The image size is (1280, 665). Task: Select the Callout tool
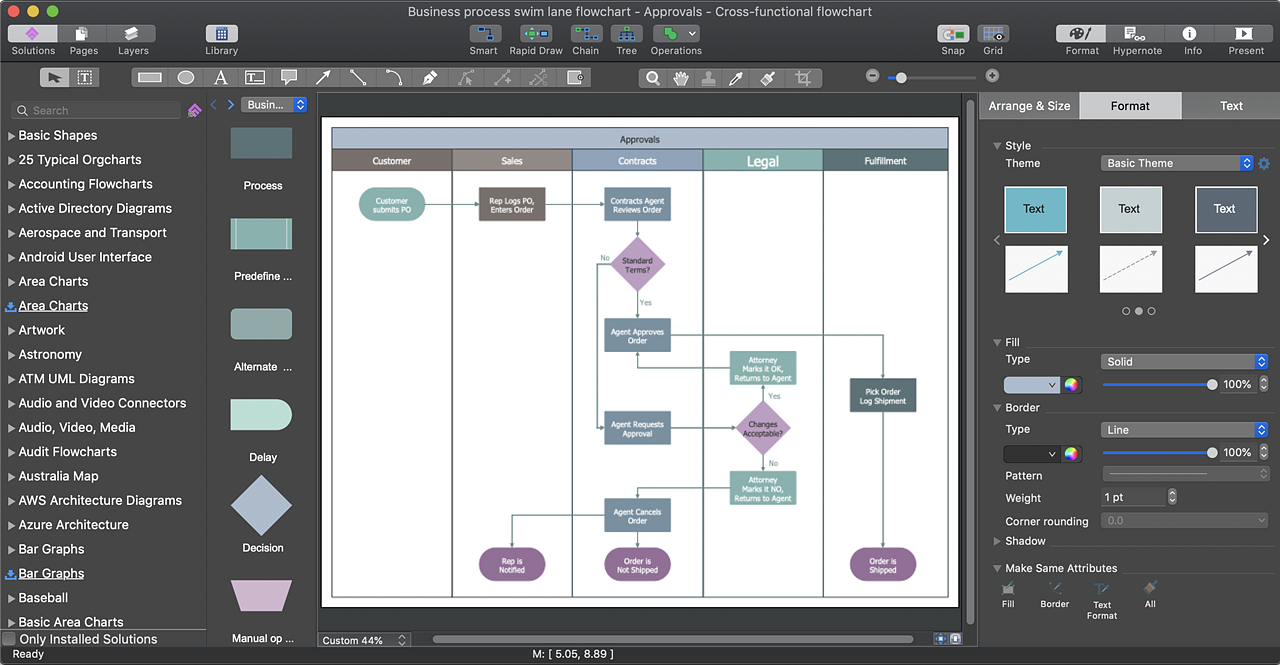(289, 77)
